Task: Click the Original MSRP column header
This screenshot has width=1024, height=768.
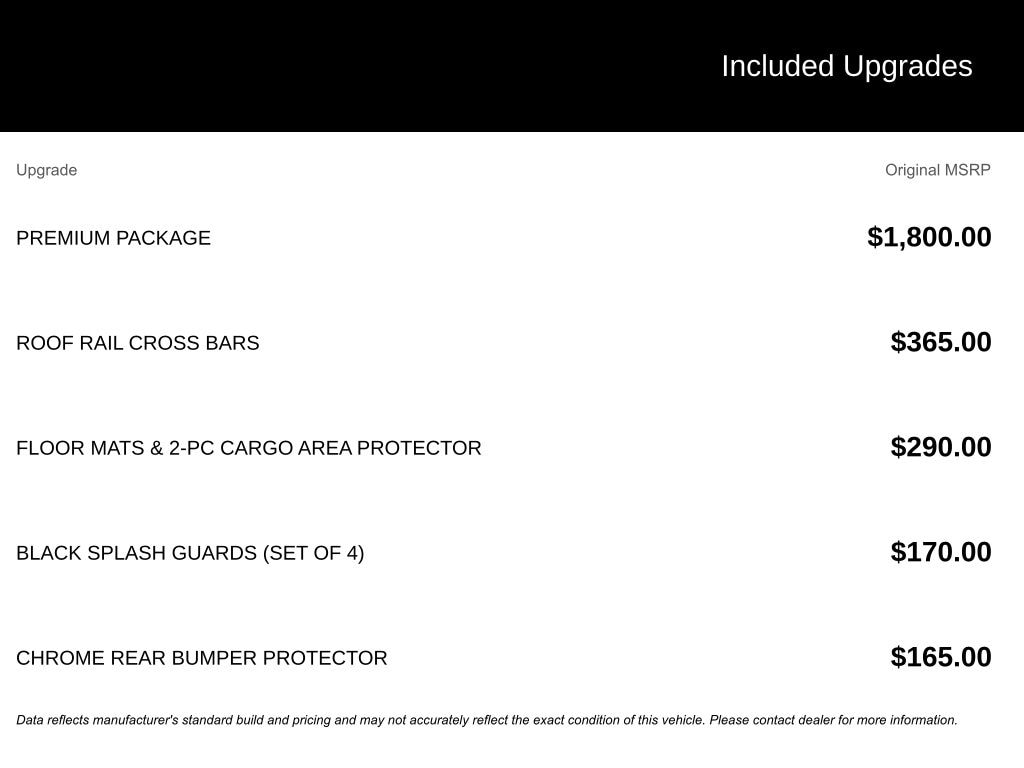Action: tap(937, 170)
